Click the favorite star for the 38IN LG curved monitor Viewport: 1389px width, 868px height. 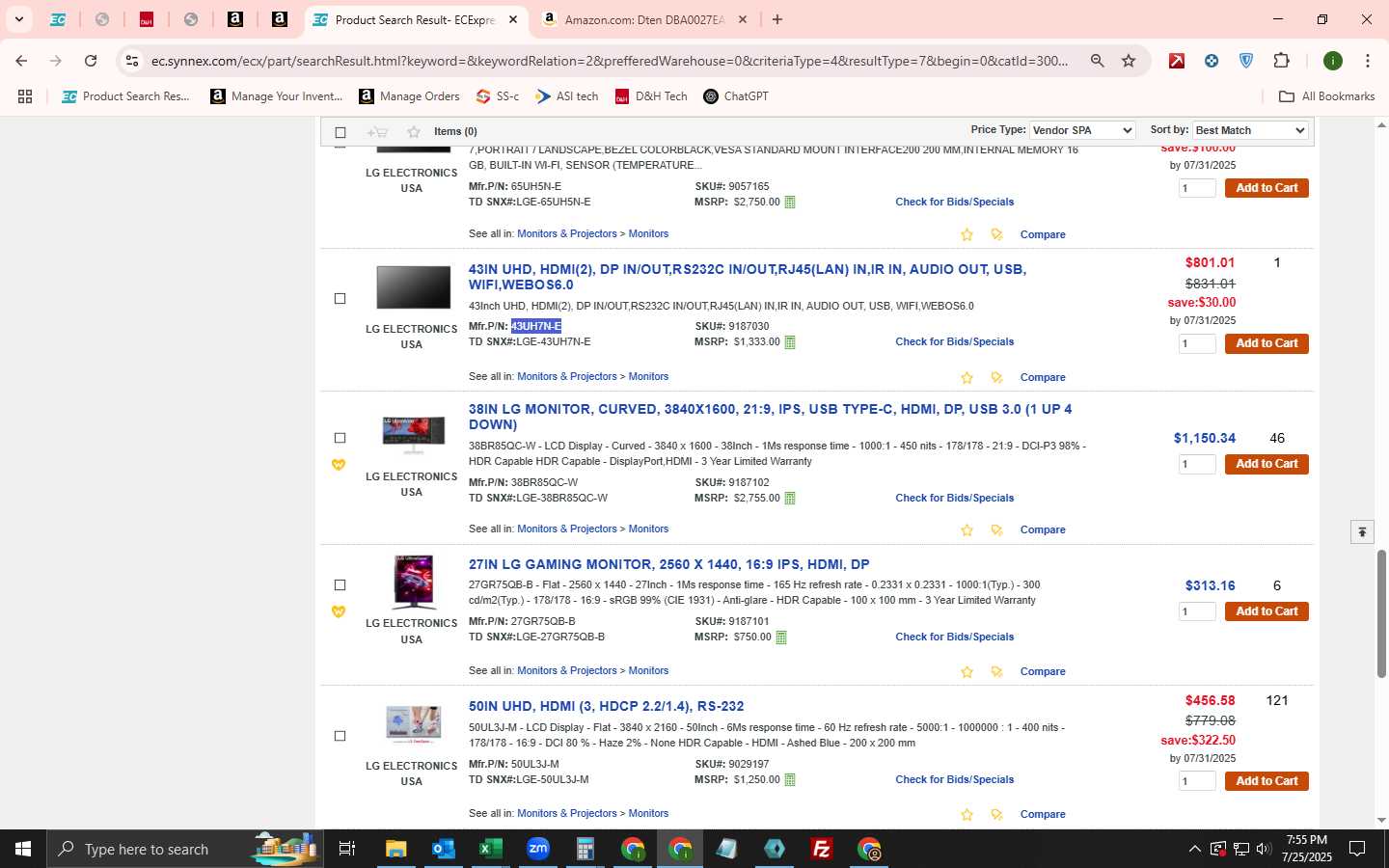tap(967, 529)
